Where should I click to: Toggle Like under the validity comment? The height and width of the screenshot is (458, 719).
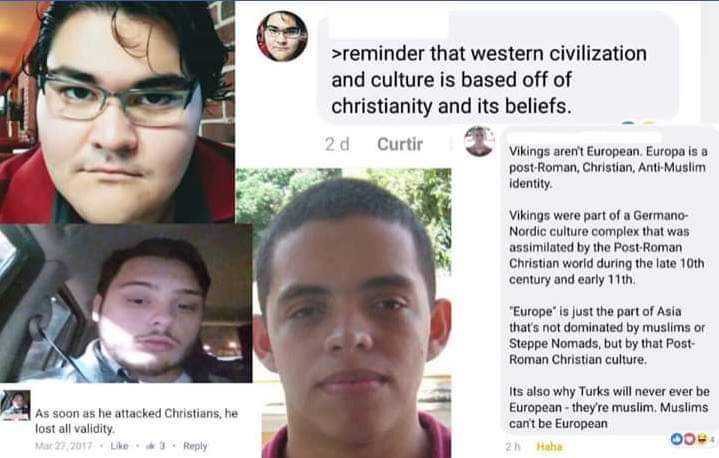click(x=119, y=446)
